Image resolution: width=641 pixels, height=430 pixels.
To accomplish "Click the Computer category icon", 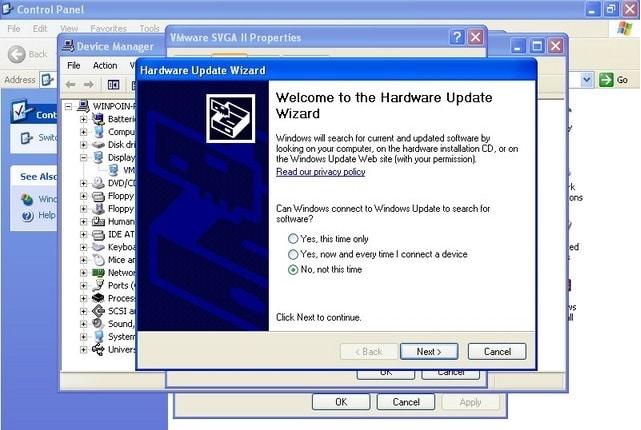I will point(98,132).
